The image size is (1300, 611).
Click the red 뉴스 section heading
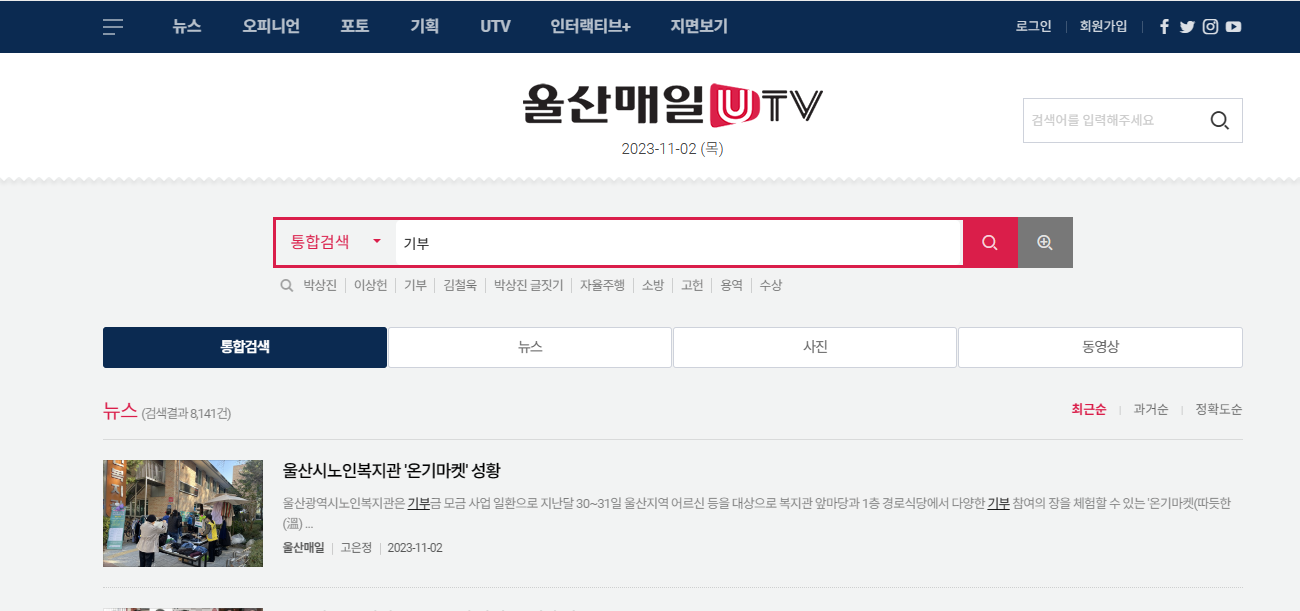pyautogui.click(x=120, y=410)
